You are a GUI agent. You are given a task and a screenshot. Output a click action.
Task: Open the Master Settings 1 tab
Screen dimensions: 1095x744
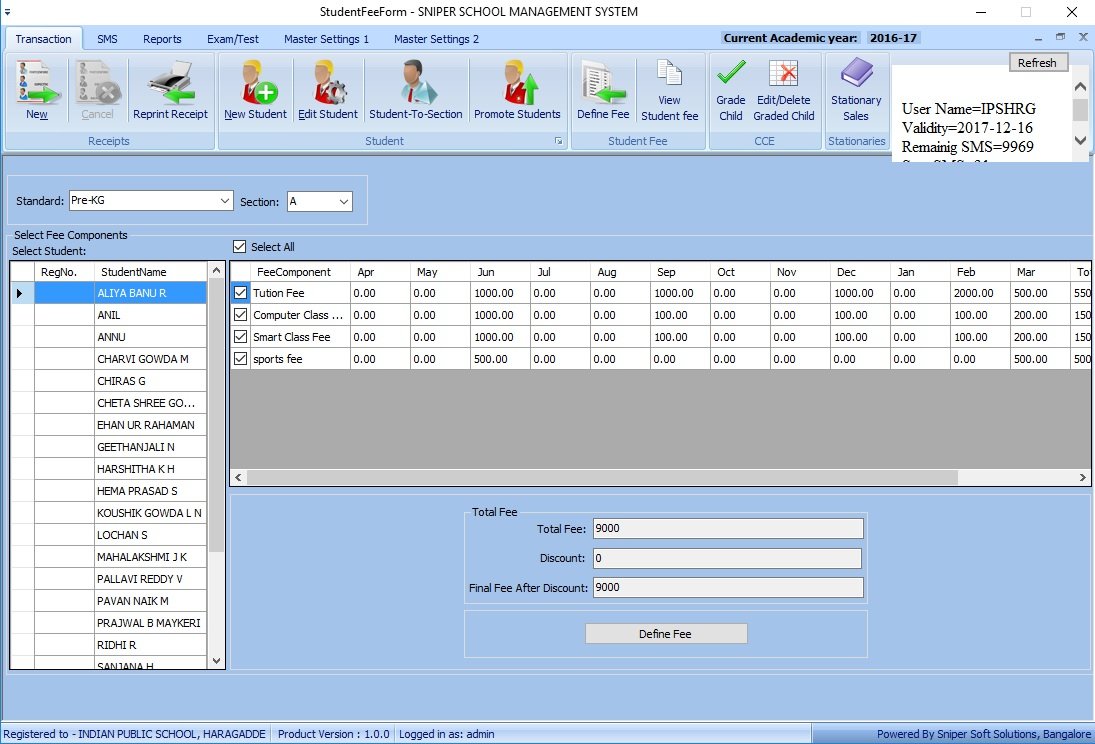pyautogui.click(x=326, y=39)
